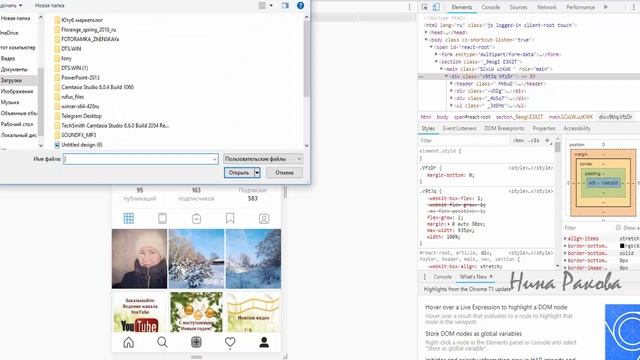This screenshot has height=360, width=640.
Task: Select the Telegram Desktop folder
Action: 78,116
